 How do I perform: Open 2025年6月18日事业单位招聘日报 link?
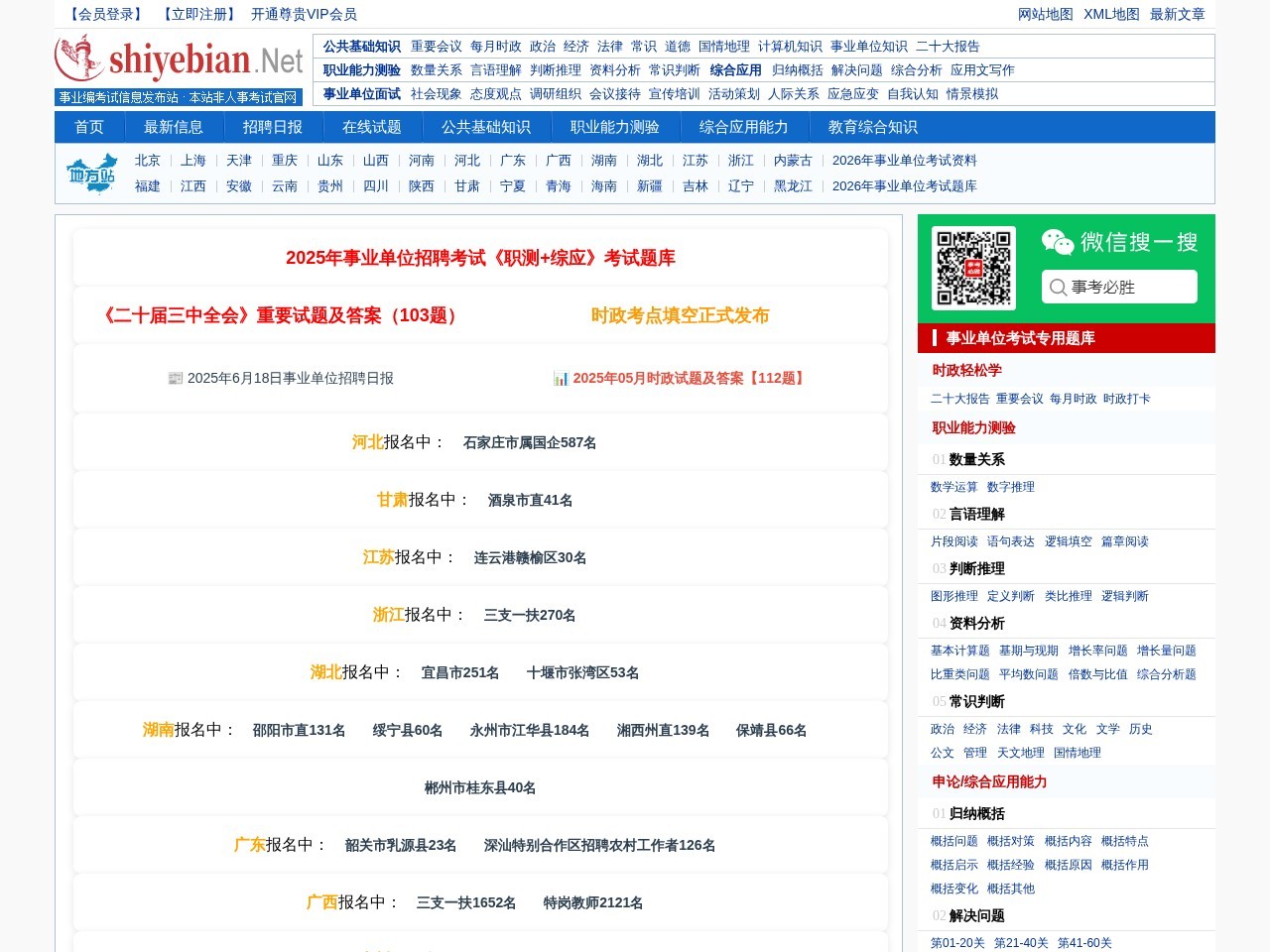[x=281, y=378]
